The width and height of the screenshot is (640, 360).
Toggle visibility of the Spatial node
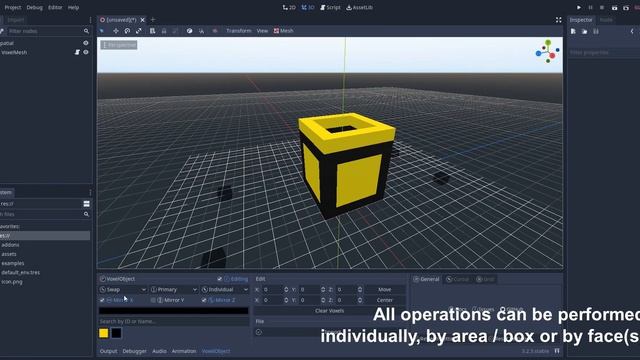click(x=86, y=43)
